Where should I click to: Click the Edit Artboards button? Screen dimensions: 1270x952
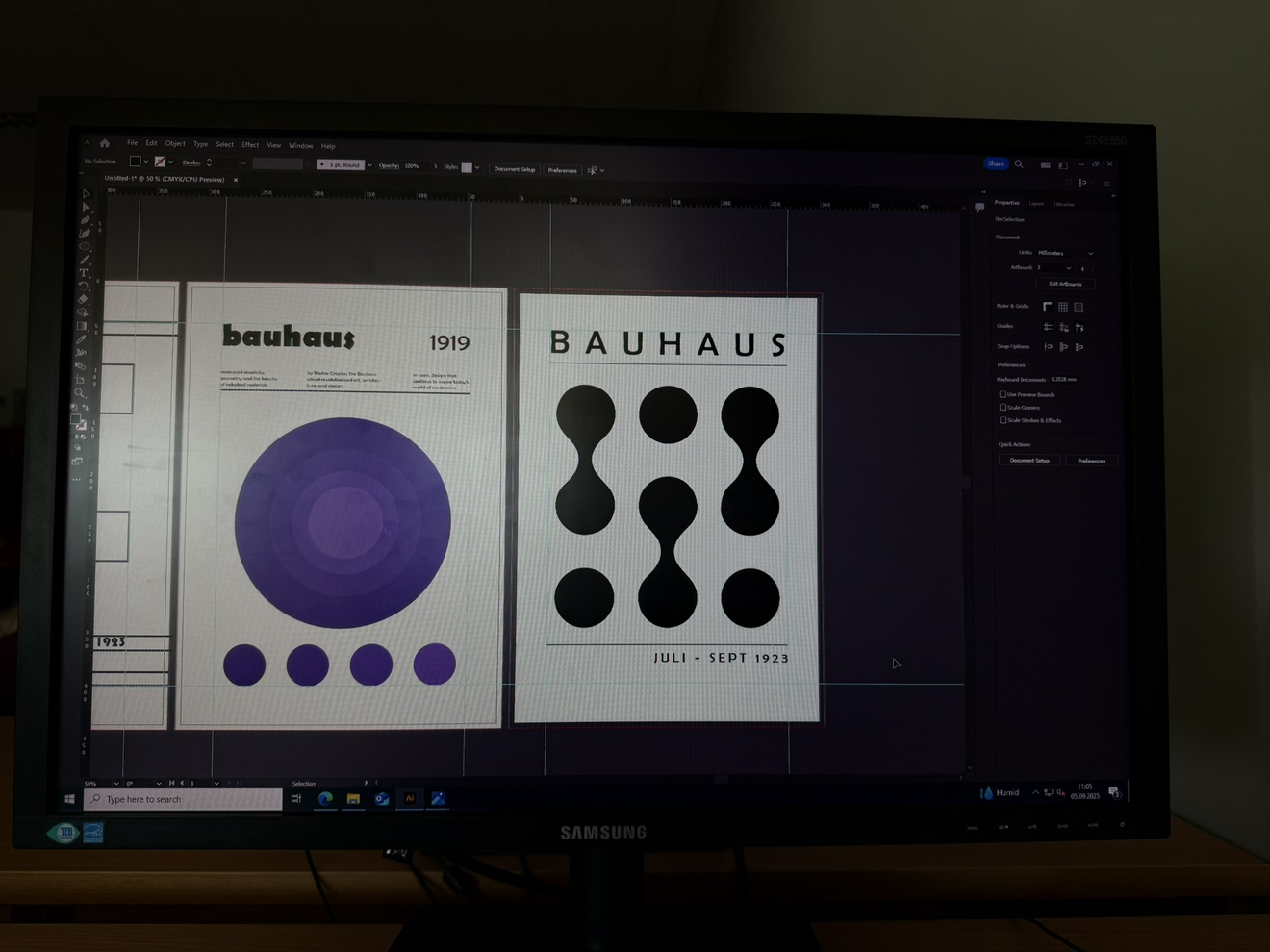(x=1065, y=284)
